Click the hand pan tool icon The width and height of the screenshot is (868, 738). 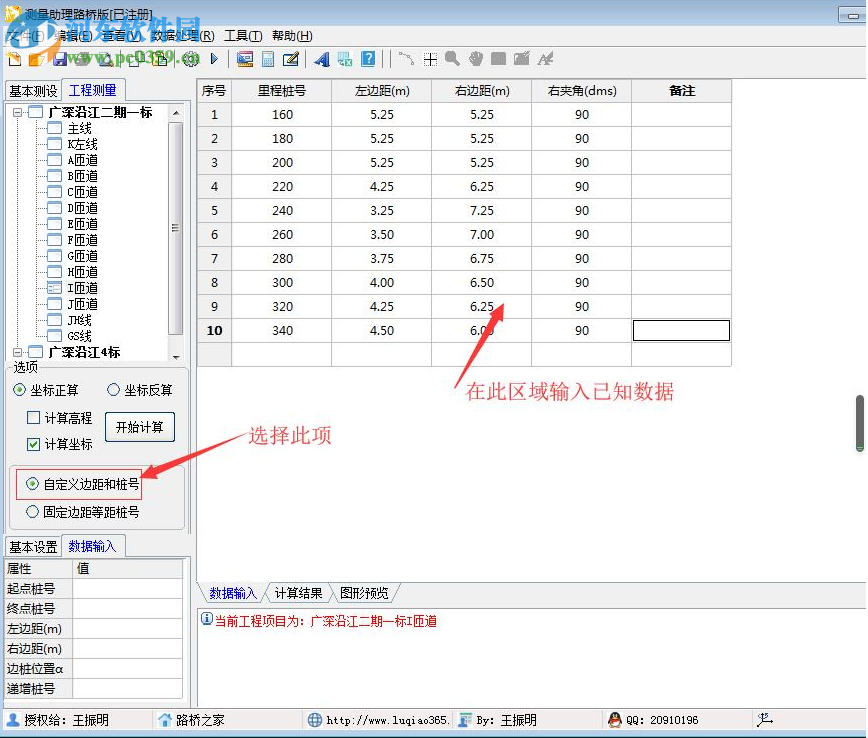coord(477,59)
